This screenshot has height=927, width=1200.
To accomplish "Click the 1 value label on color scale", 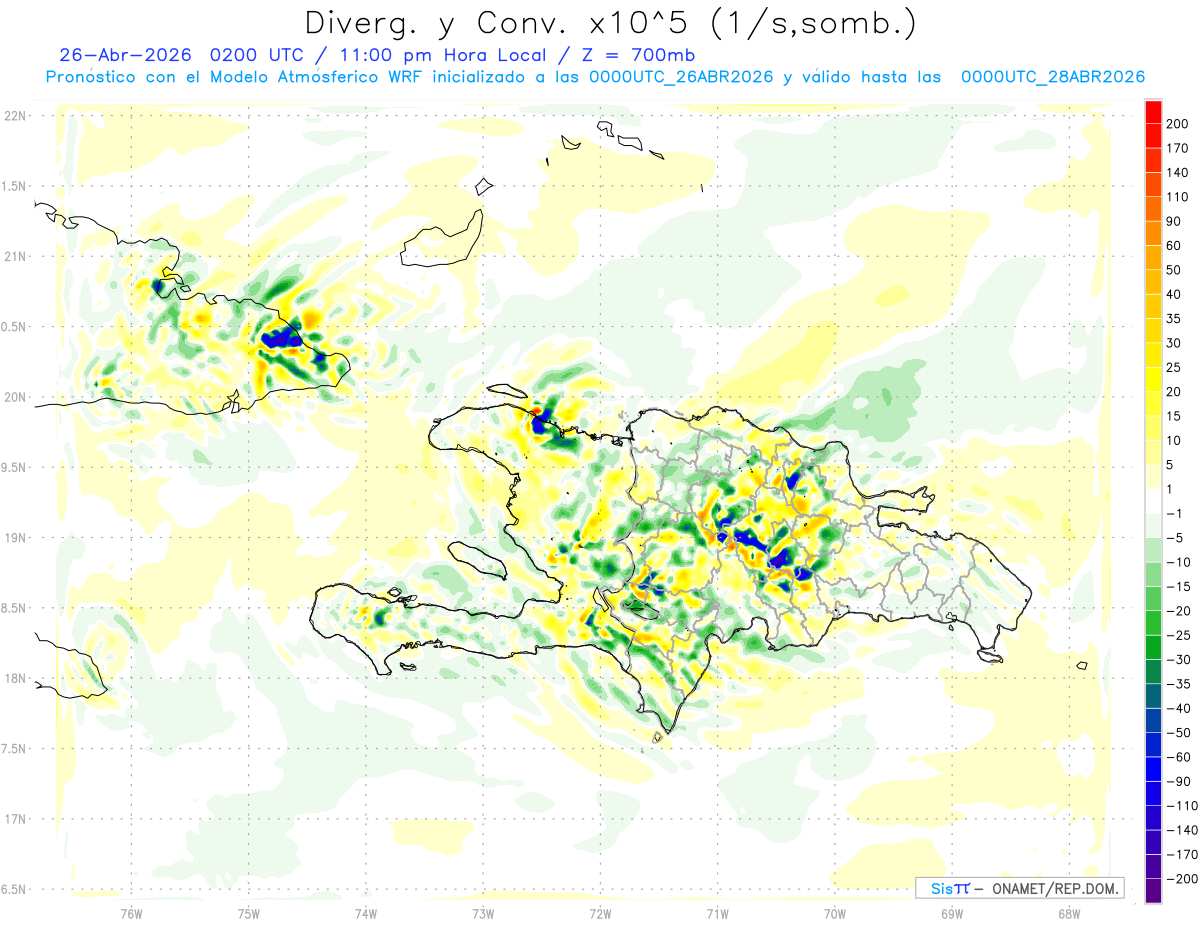I will (x=1170, y=489).
